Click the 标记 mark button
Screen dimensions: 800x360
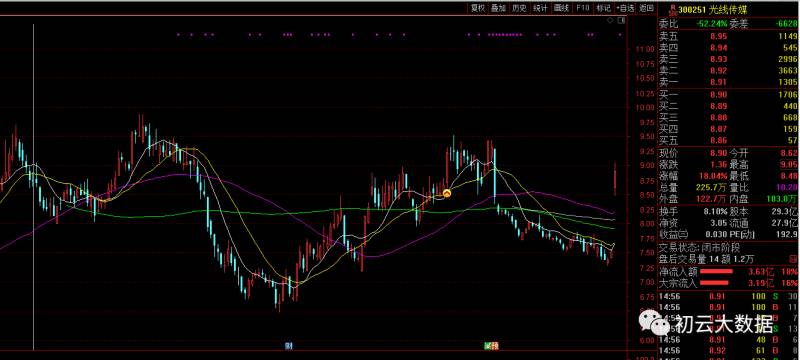[x=604, y=8]
